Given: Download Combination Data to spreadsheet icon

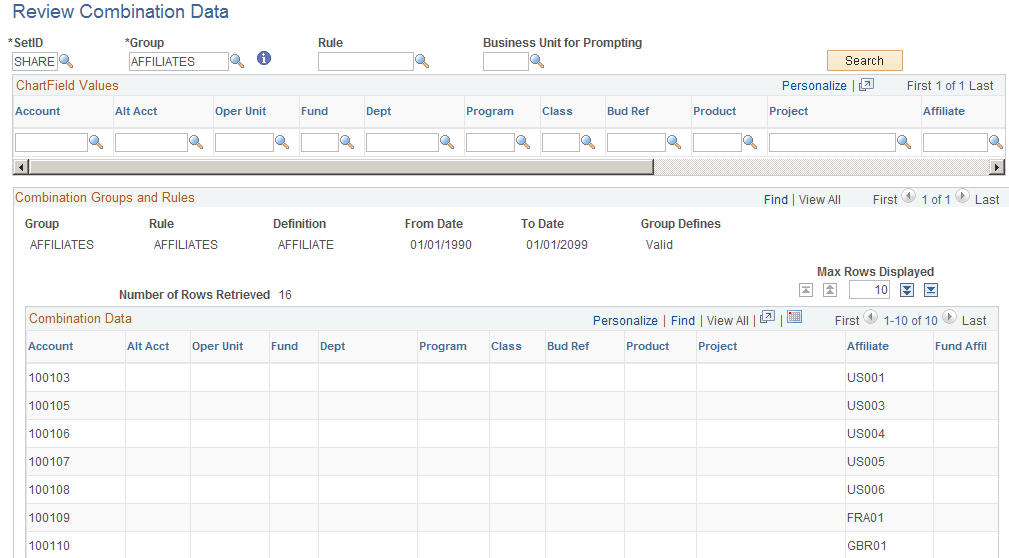Looking at the screenshot, I should (x=795, y=317).
